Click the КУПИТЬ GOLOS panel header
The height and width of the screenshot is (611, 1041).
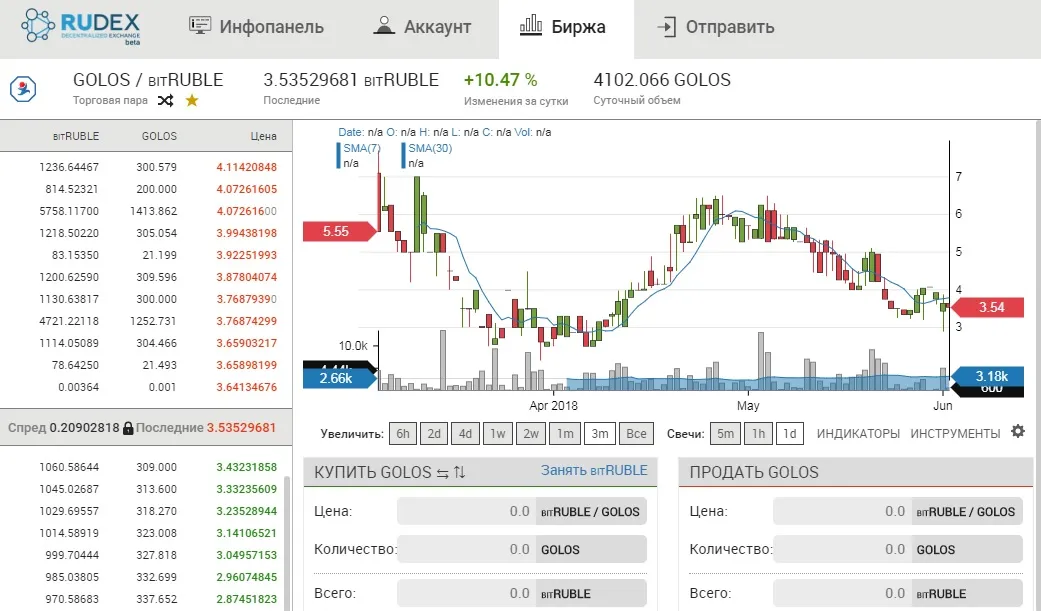click(480, 472)
